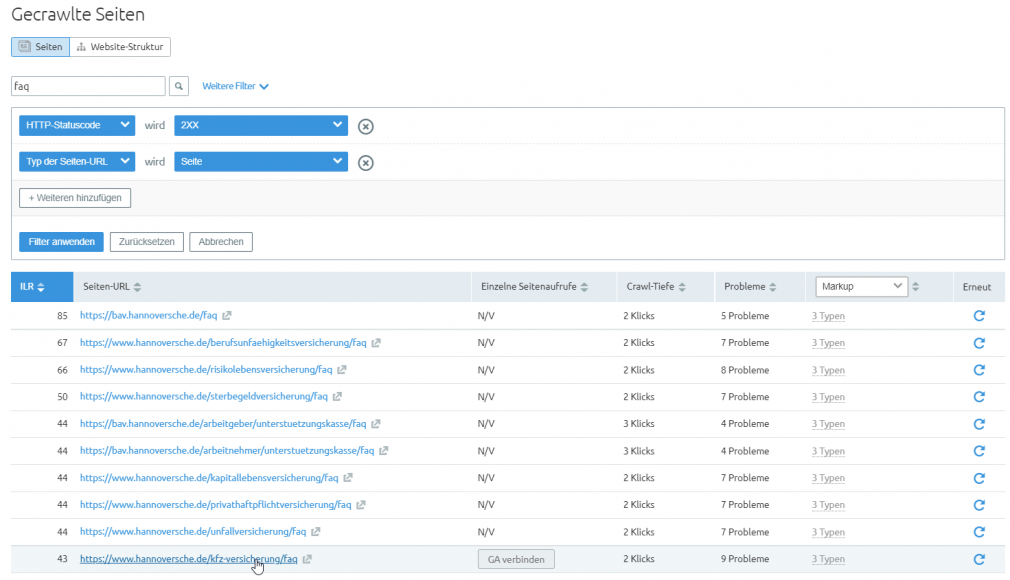Select ILR value 67

[x=62, y=343]
